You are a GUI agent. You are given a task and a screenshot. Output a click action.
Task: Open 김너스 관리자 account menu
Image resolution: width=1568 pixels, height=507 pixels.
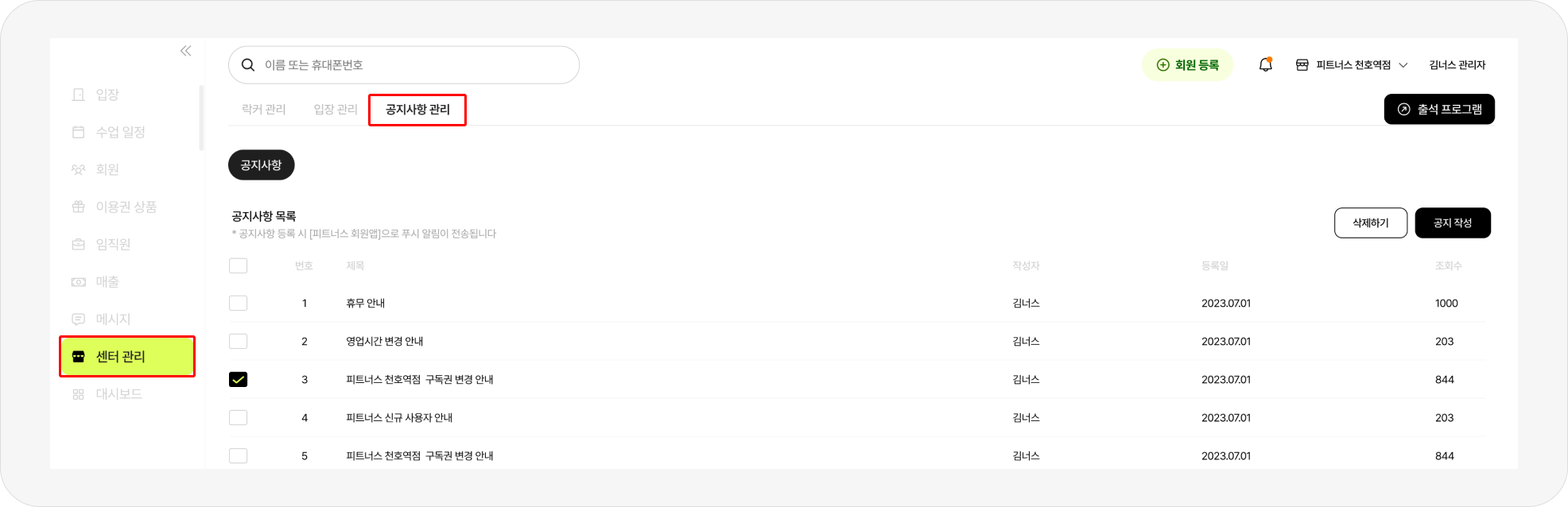point(1457,65)
